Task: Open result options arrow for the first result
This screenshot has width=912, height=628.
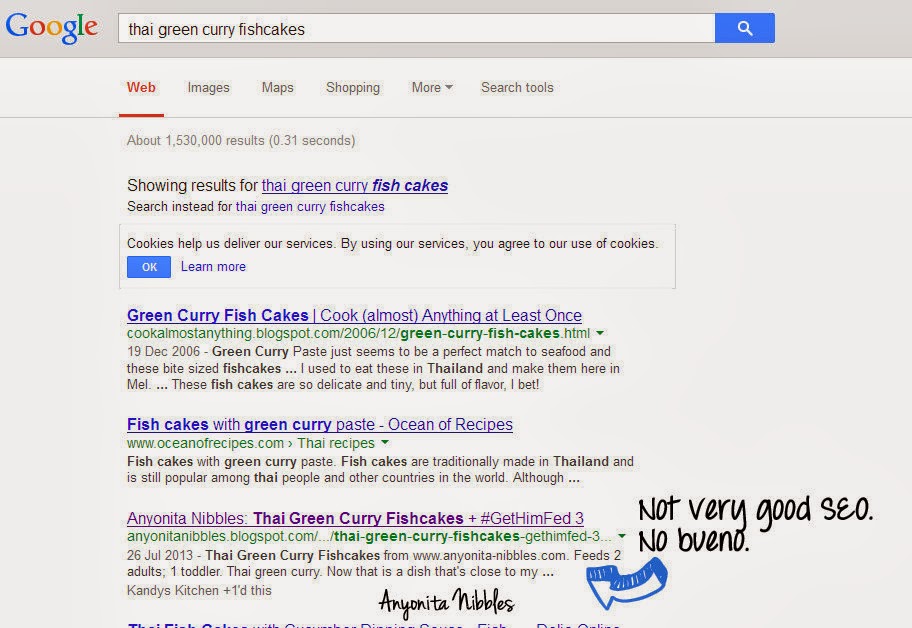Action: [601, 333]
